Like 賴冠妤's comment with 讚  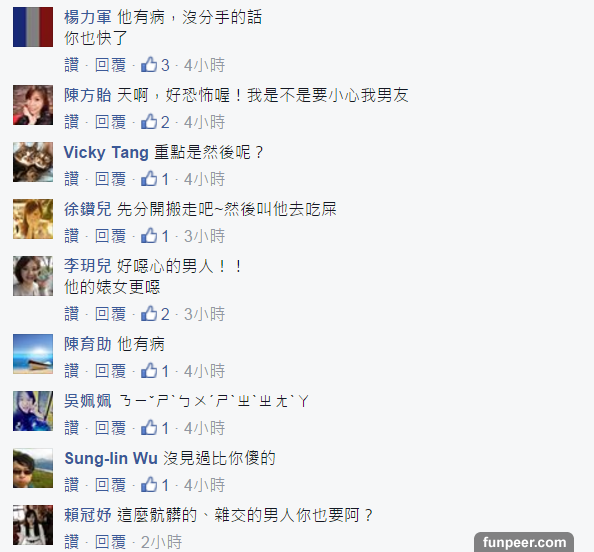click(72, 542)
